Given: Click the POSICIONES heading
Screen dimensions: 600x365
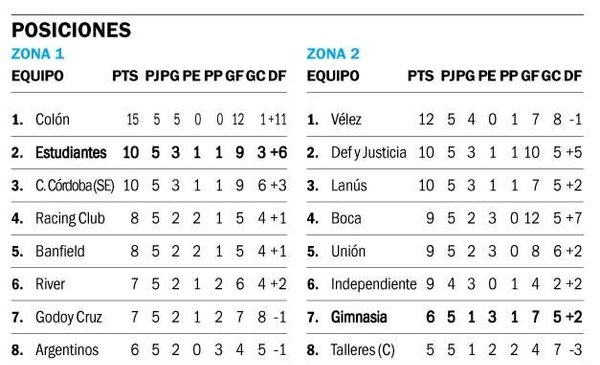Looking at the screenshot, I should pos(71,30).
